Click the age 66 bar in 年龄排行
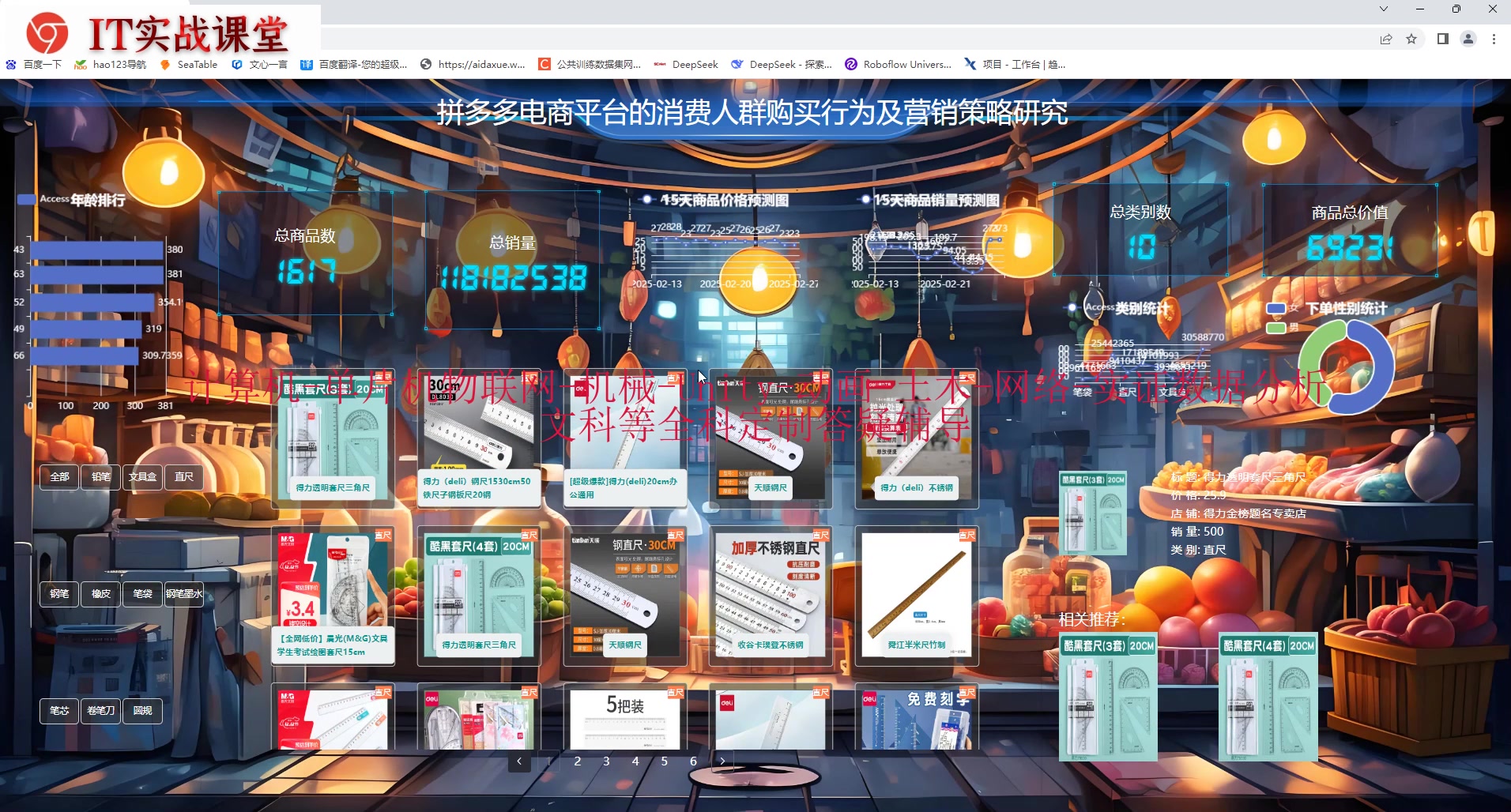 tap(85, 355)
